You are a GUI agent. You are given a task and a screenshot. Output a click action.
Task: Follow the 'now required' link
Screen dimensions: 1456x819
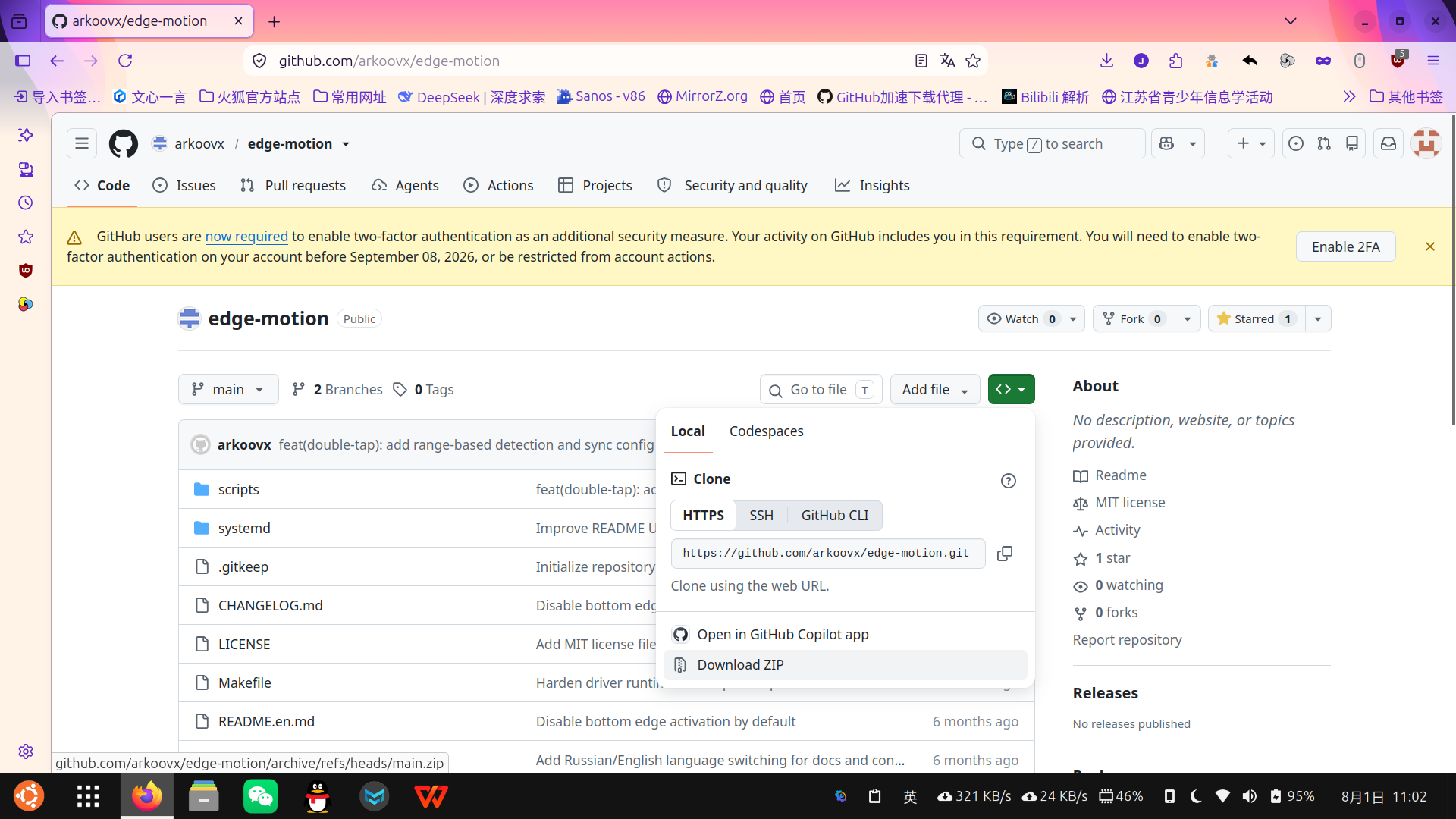click(x=246, y=236)
